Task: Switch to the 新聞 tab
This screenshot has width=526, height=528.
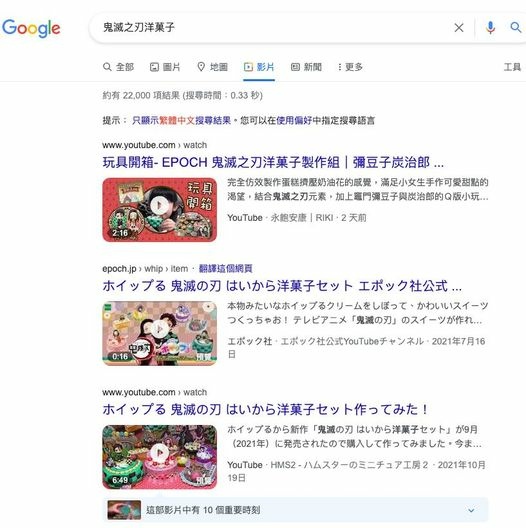Action: click(306, 67)
